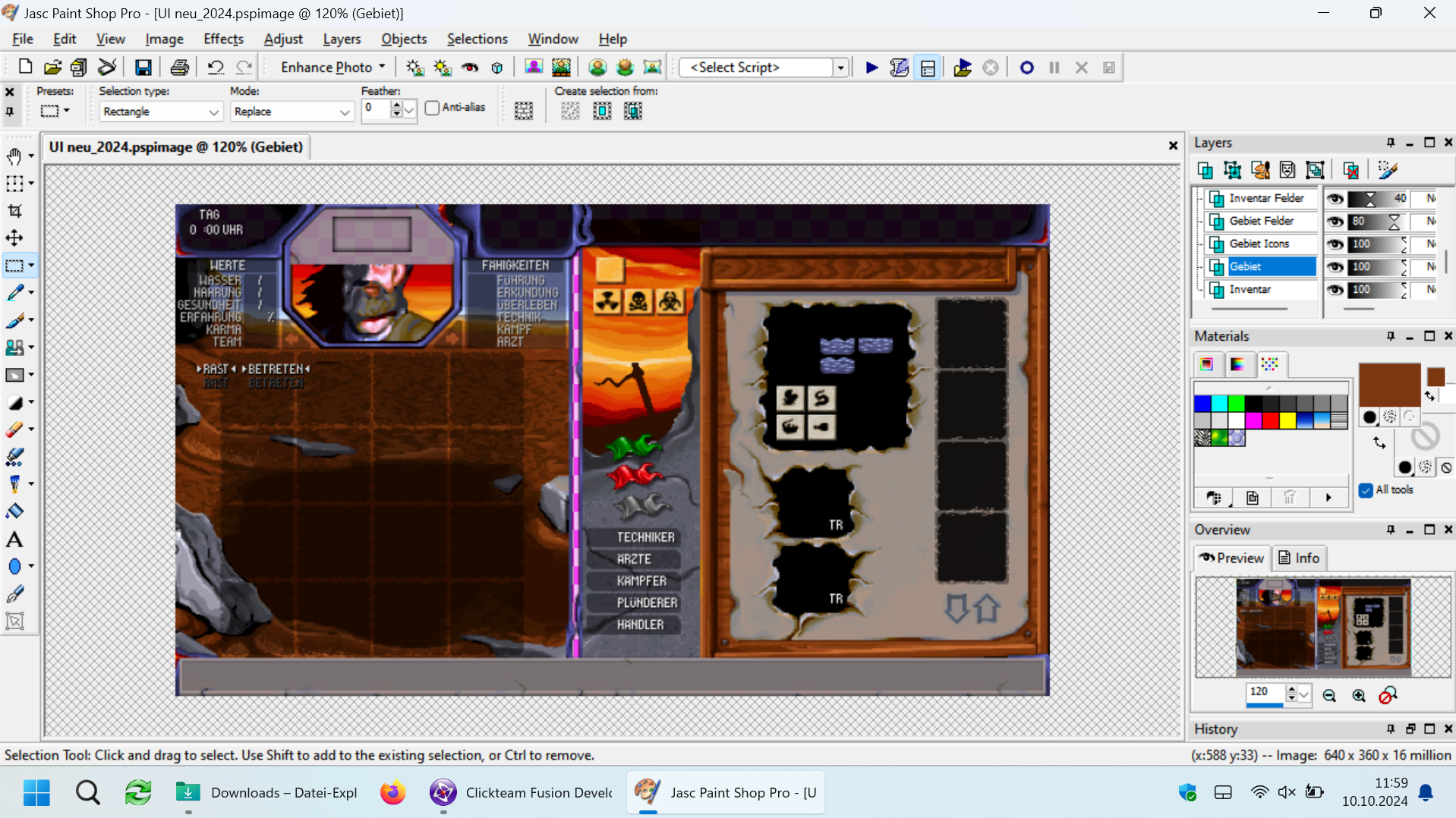This screenshot has height=818, width=1456.
Task: Uncheck the All tools checkbox
Action: [1366, 490]
